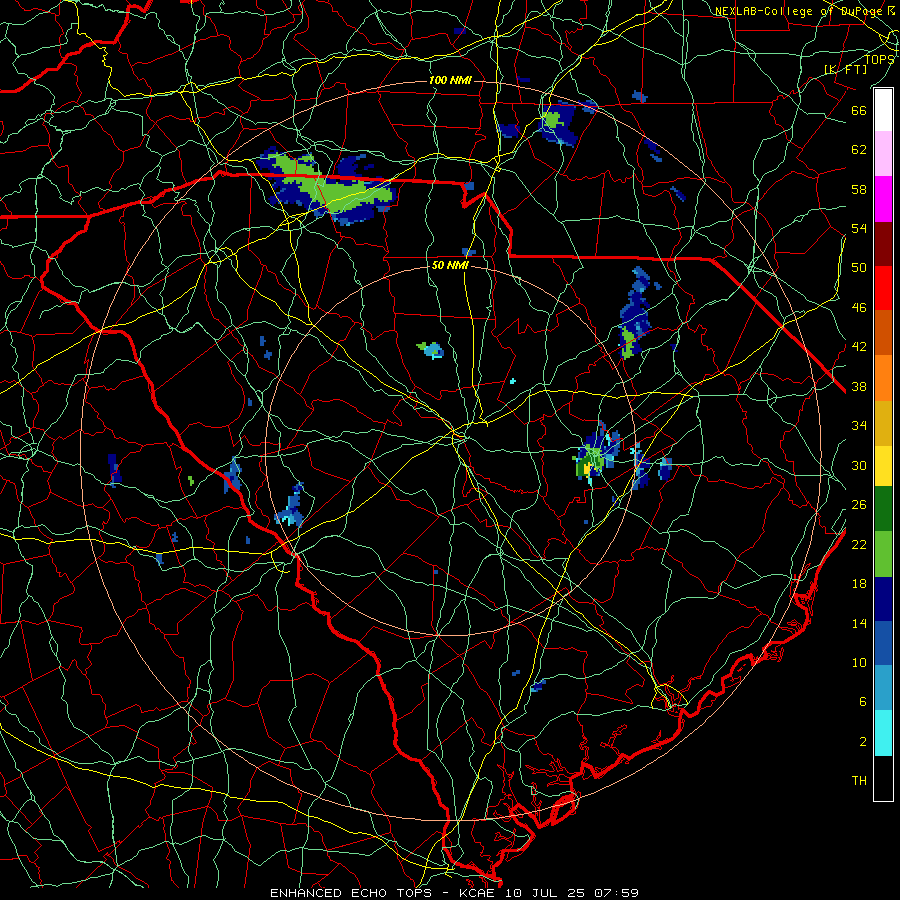Click the legend value "10"
The width and height of the screenshot is (900, 900).
click(859, 662)
